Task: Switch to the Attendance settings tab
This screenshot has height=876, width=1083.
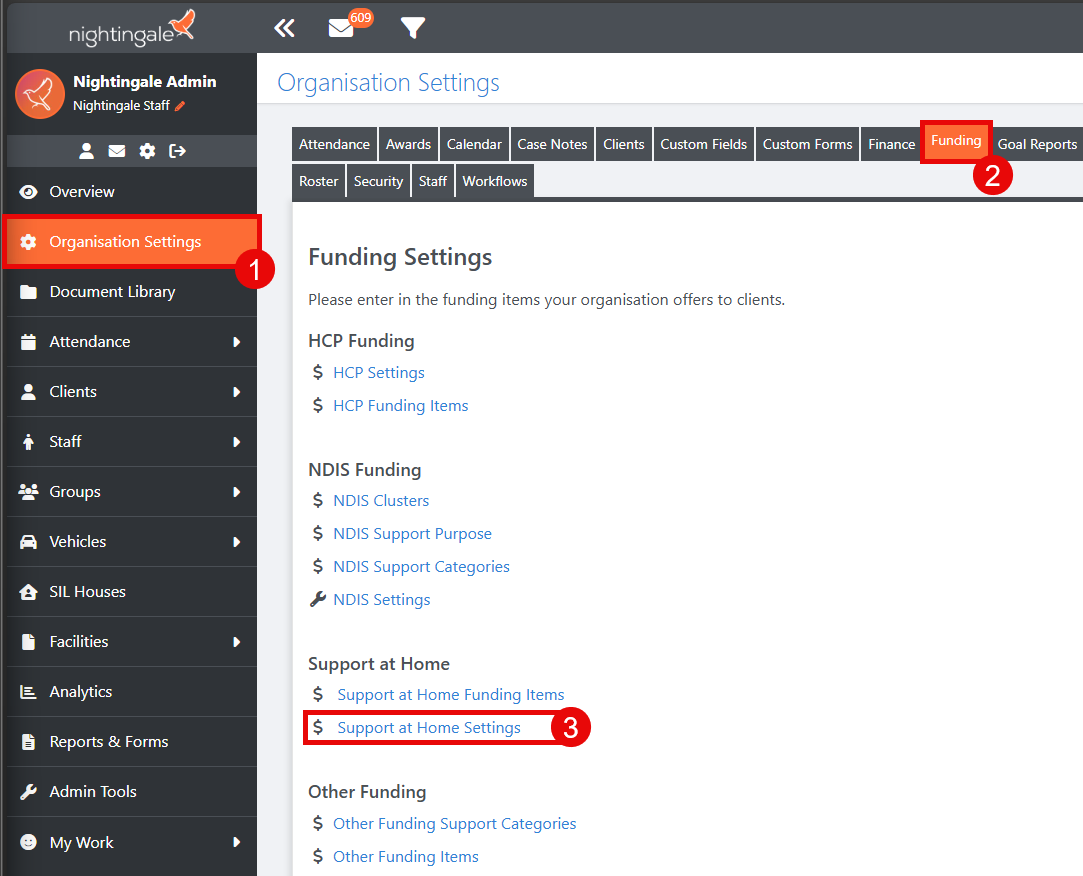Action: (x=334, y=144)
